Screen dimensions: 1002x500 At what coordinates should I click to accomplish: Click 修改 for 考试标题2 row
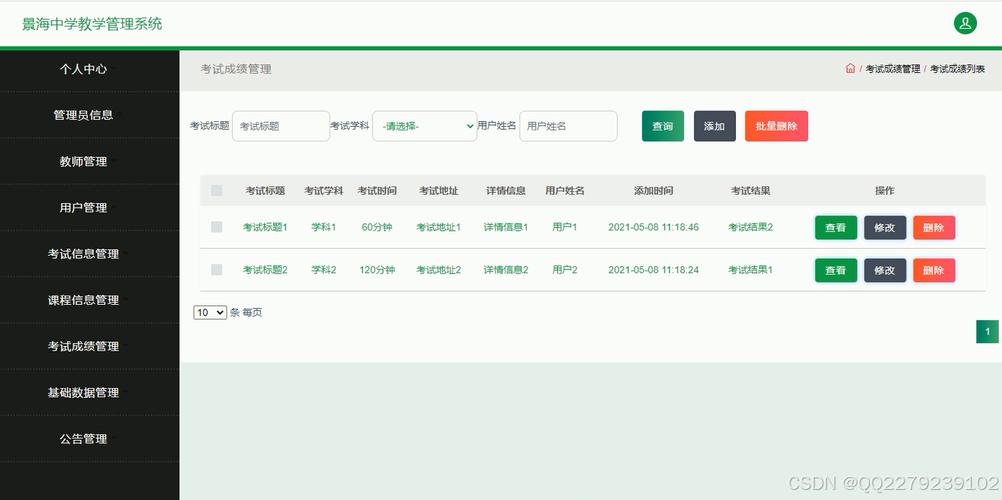click(885, 270)
